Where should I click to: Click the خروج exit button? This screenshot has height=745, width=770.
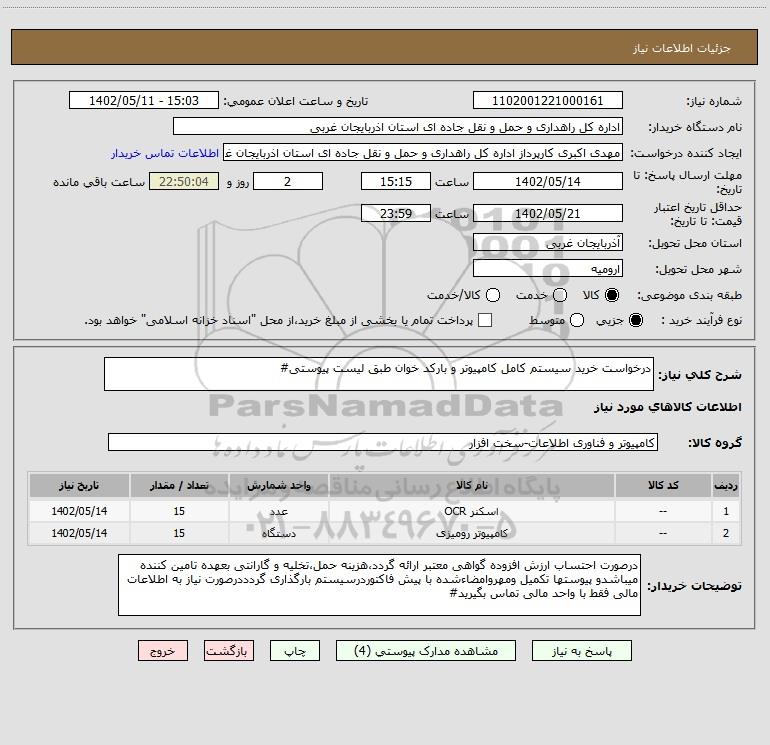click(x=163, y=651)
